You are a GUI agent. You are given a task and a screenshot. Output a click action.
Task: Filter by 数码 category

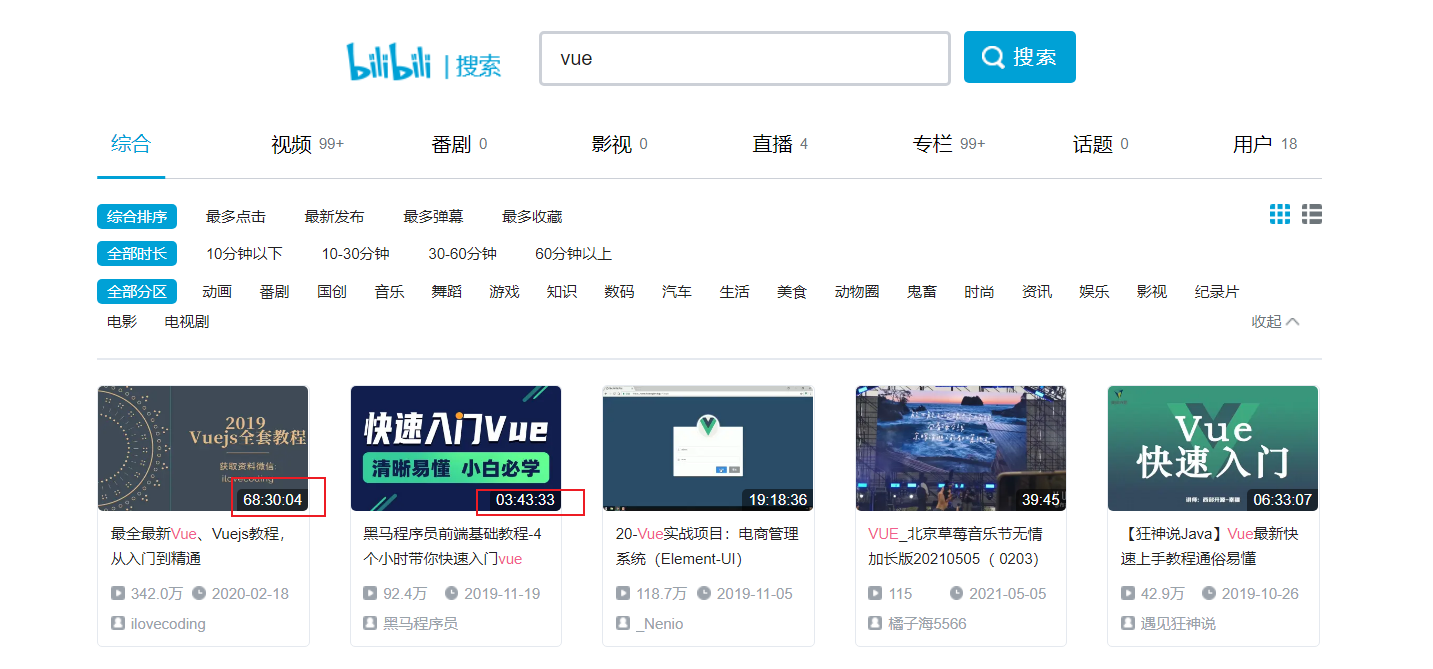click(619, 292)
